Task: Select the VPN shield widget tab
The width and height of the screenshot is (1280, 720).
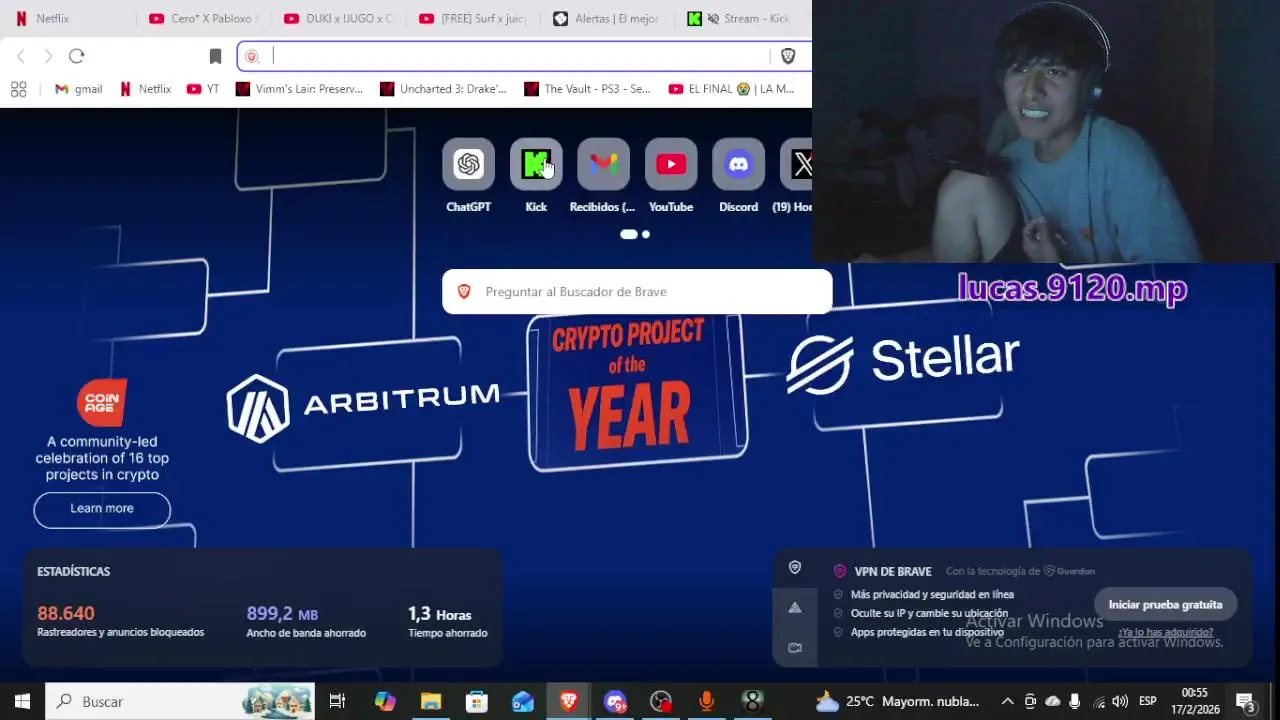Action: (x=795, y=567)
